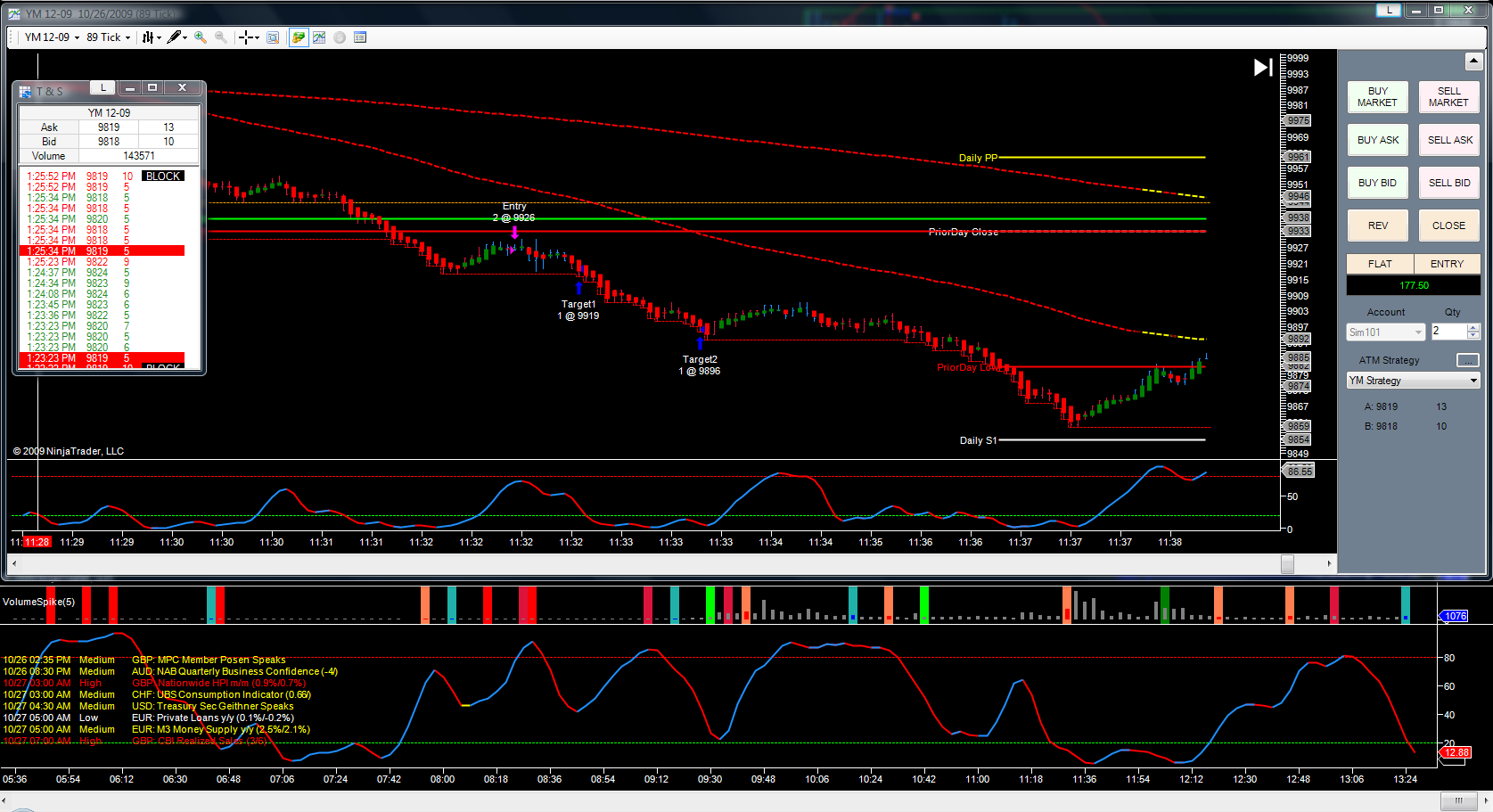The image size is (1493, 812).
Task: Click the Daily S1 line label
Action: click(978, 440)
